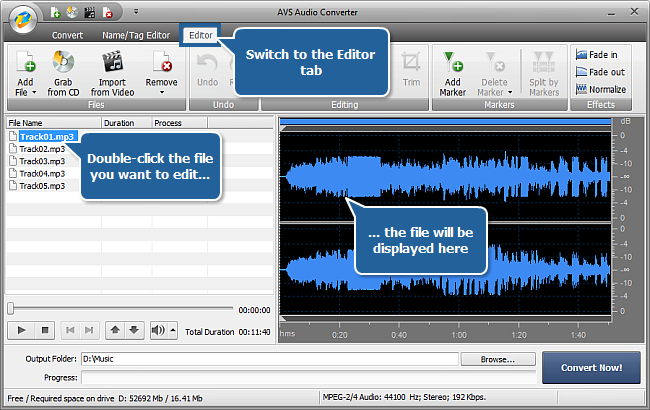The width and height of the screenshot is (650, 410).
Task: Select the Editor tab
Action: 201,35
